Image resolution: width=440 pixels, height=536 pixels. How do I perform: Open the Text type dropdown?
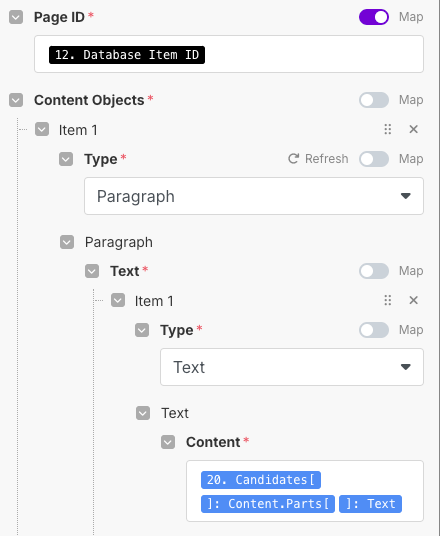[292, 367]
